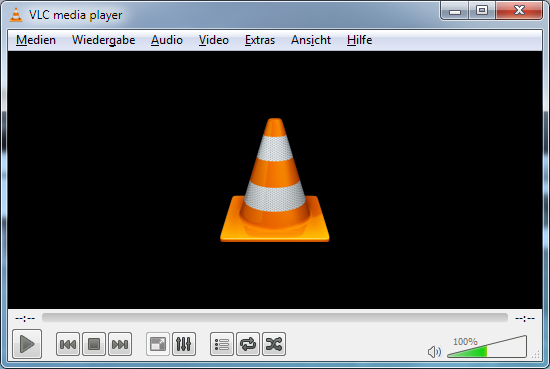This screenshot has height=369, width=550.
Task: Click the VLC cone icon in title bar
Action: click(x=16, y=15)
